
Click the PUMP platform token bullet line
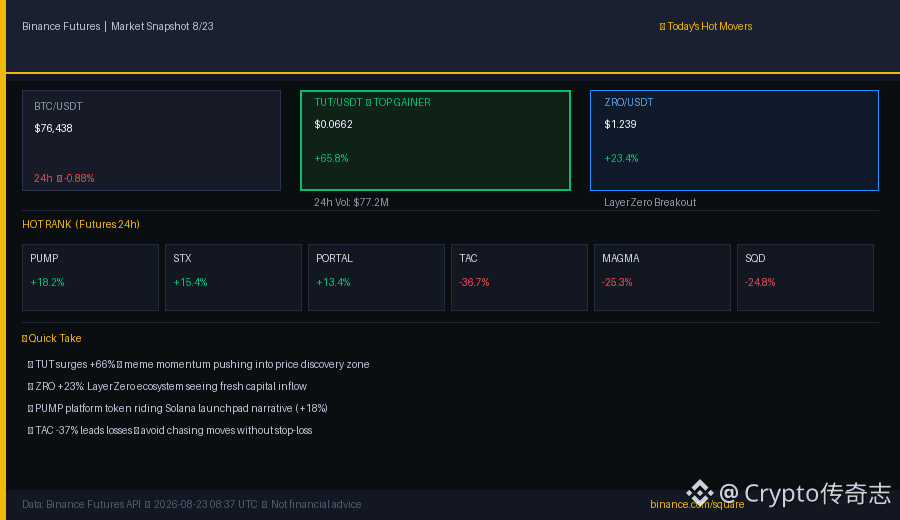click(x=177, y=409)
